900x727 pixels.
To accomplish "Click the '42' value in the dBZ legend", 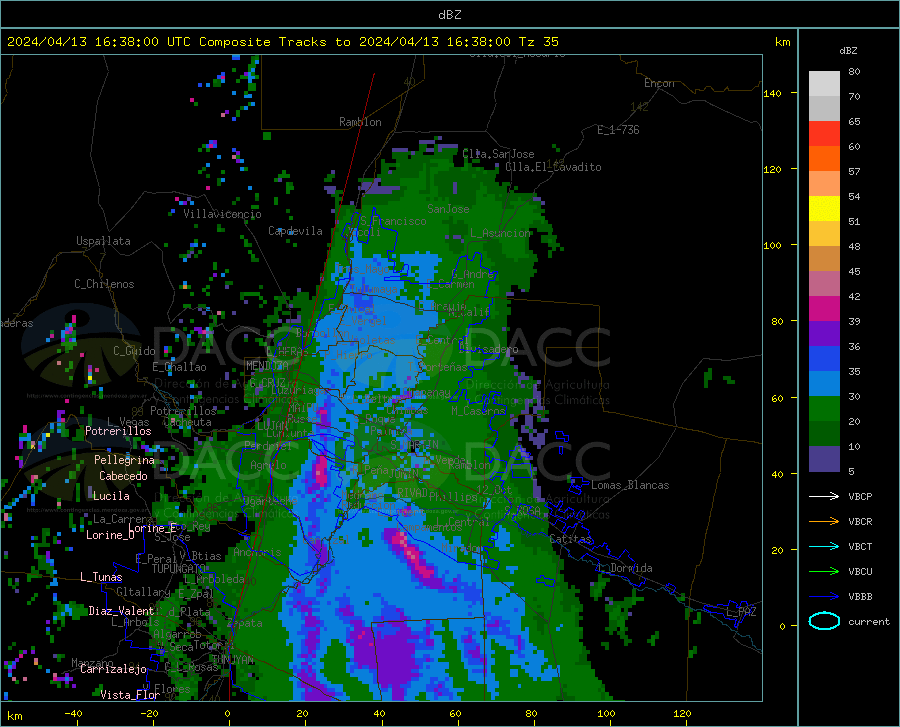I will 854,297.
